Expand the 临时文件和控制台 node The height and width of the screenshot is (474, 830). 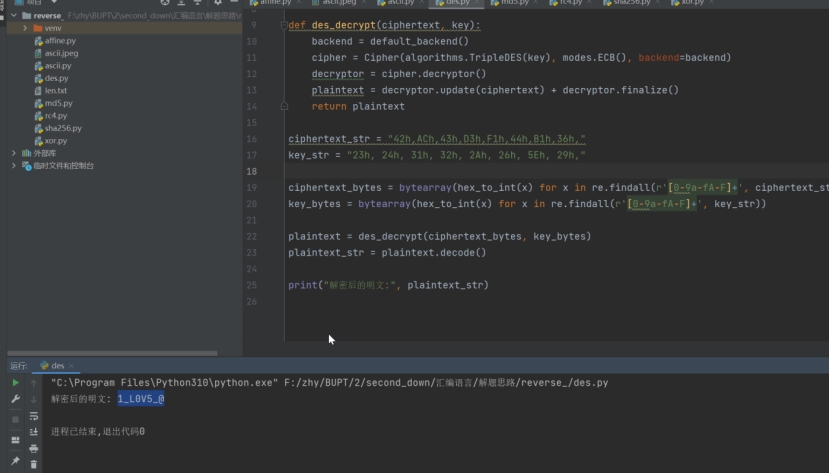tap(14, 166)
